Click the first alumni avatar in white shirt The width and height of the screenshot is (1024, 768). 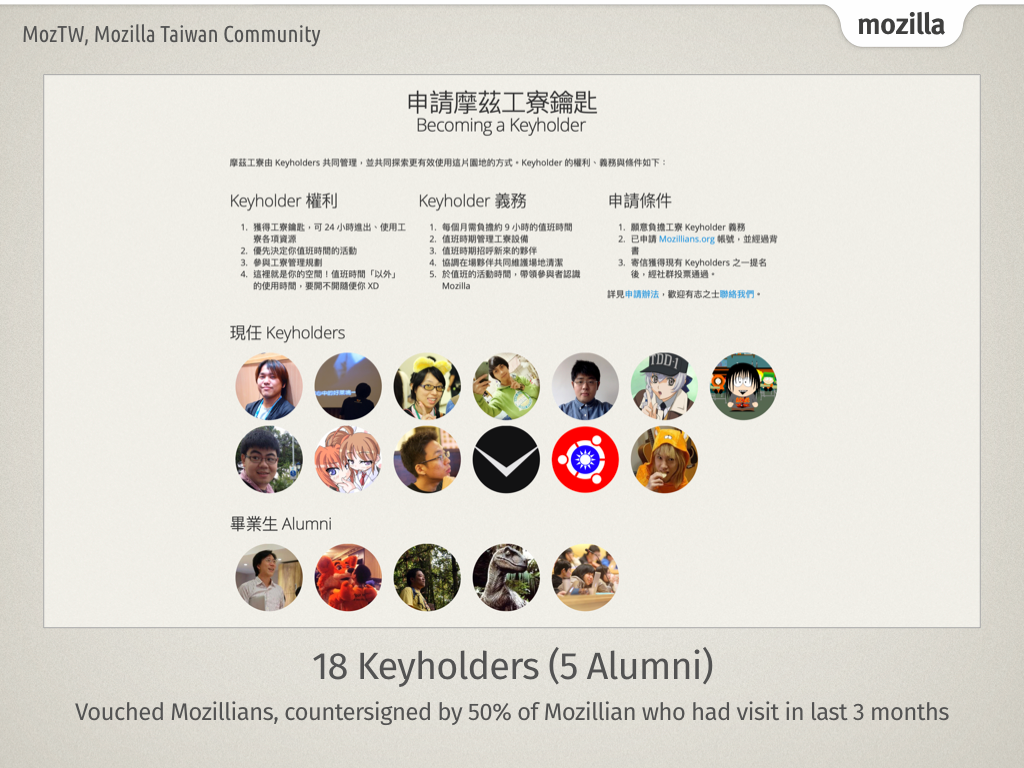(269, 577)
